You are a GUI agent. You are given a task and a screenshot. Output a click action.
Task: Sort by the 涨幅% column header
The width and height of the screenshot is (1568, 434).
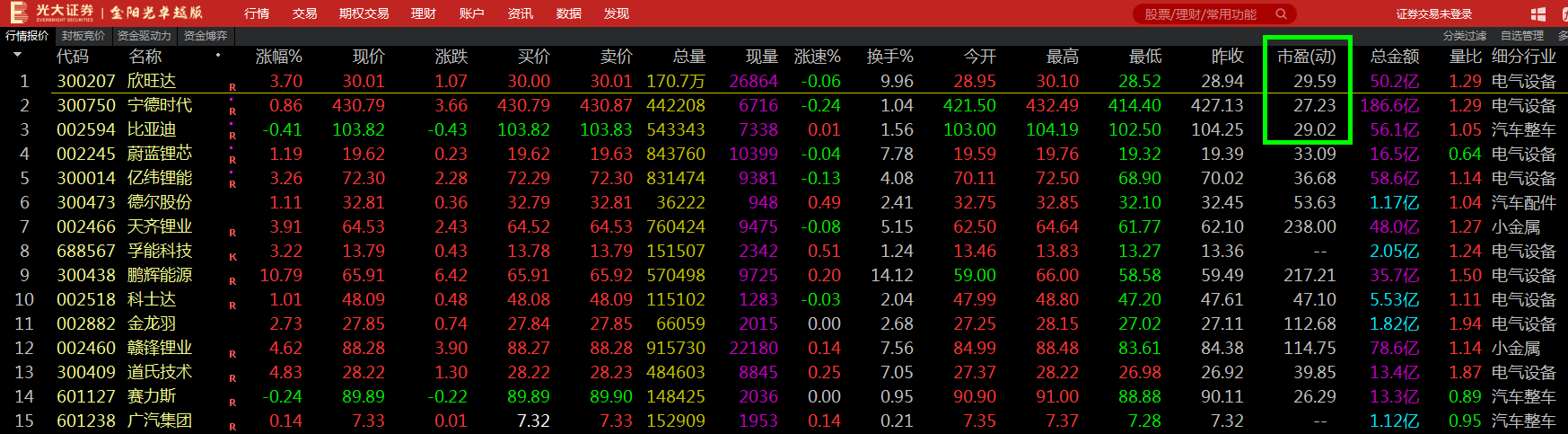coord(279,57)
